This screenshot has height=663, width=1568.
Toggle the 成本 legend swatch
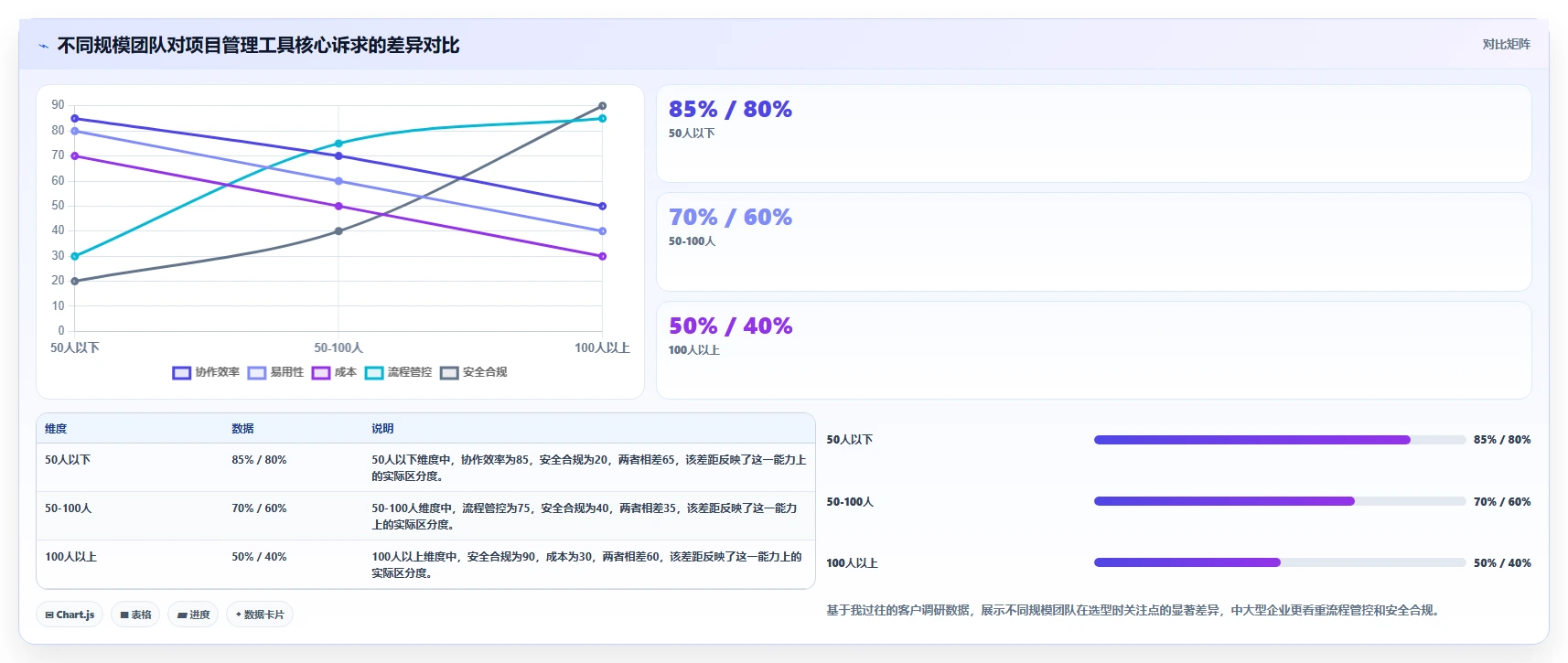[320, 373]
